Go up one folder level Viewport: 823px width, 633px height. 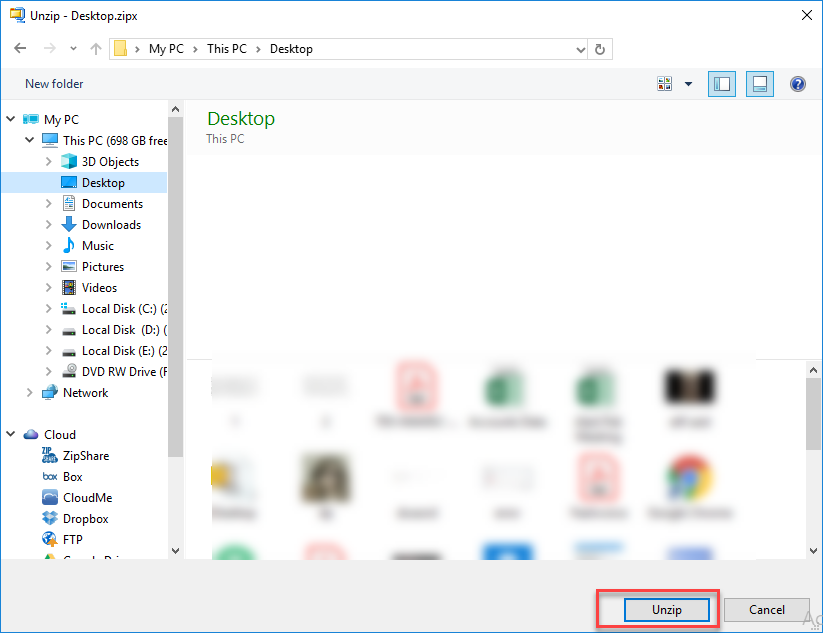click(x=96, y=49)
